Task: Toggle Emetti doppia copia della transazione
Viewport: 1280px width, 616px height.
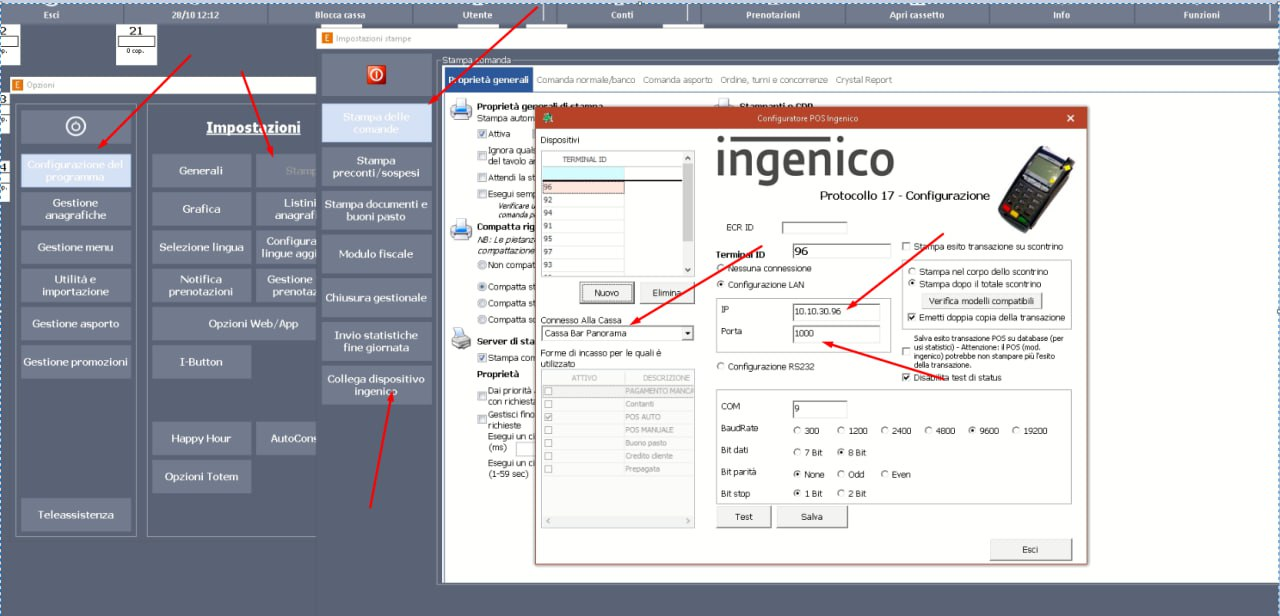Action: point(910,318)
